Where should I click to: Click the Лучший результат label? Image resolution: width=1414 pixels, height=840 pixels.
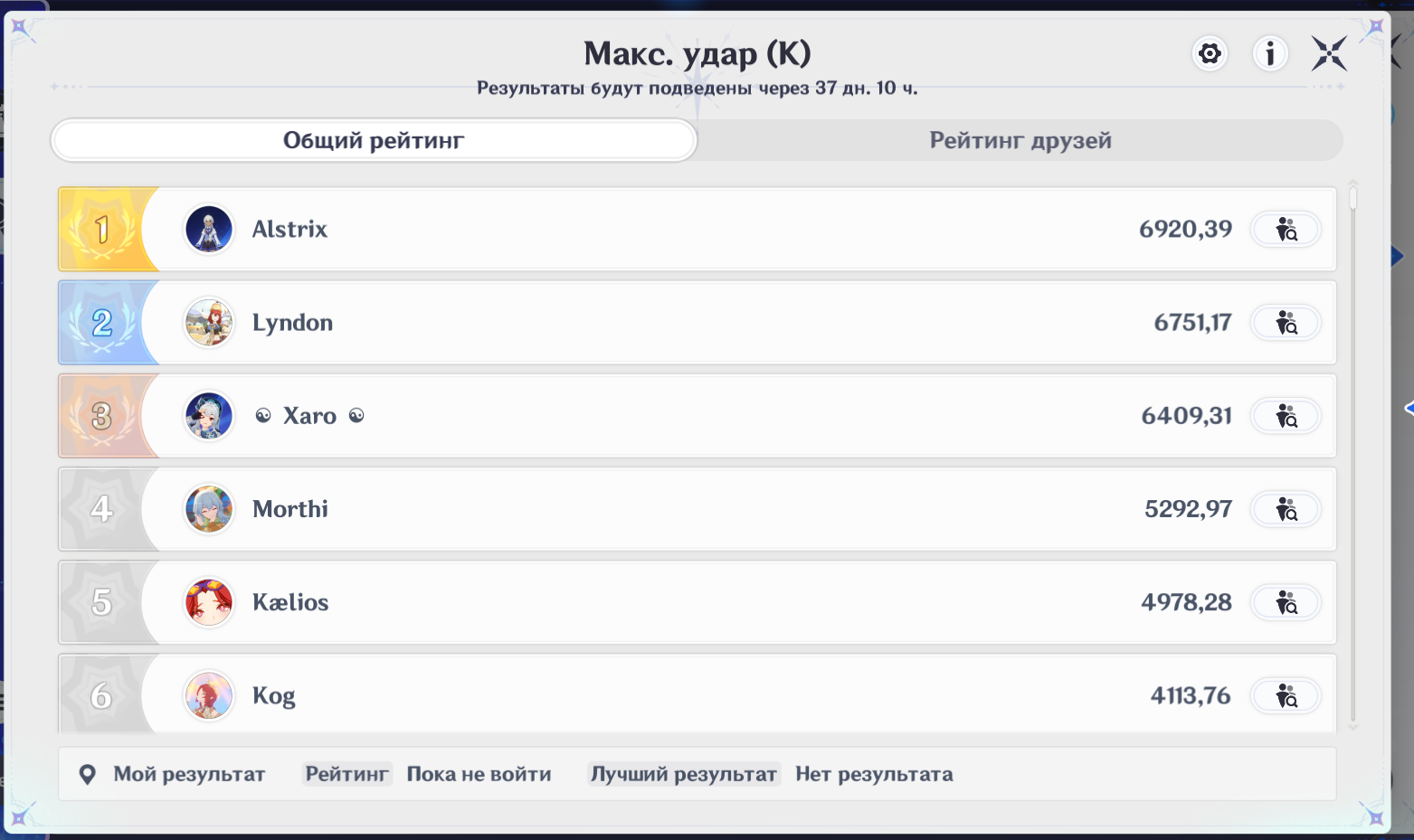pyautogui.click(x=684, y=774)
